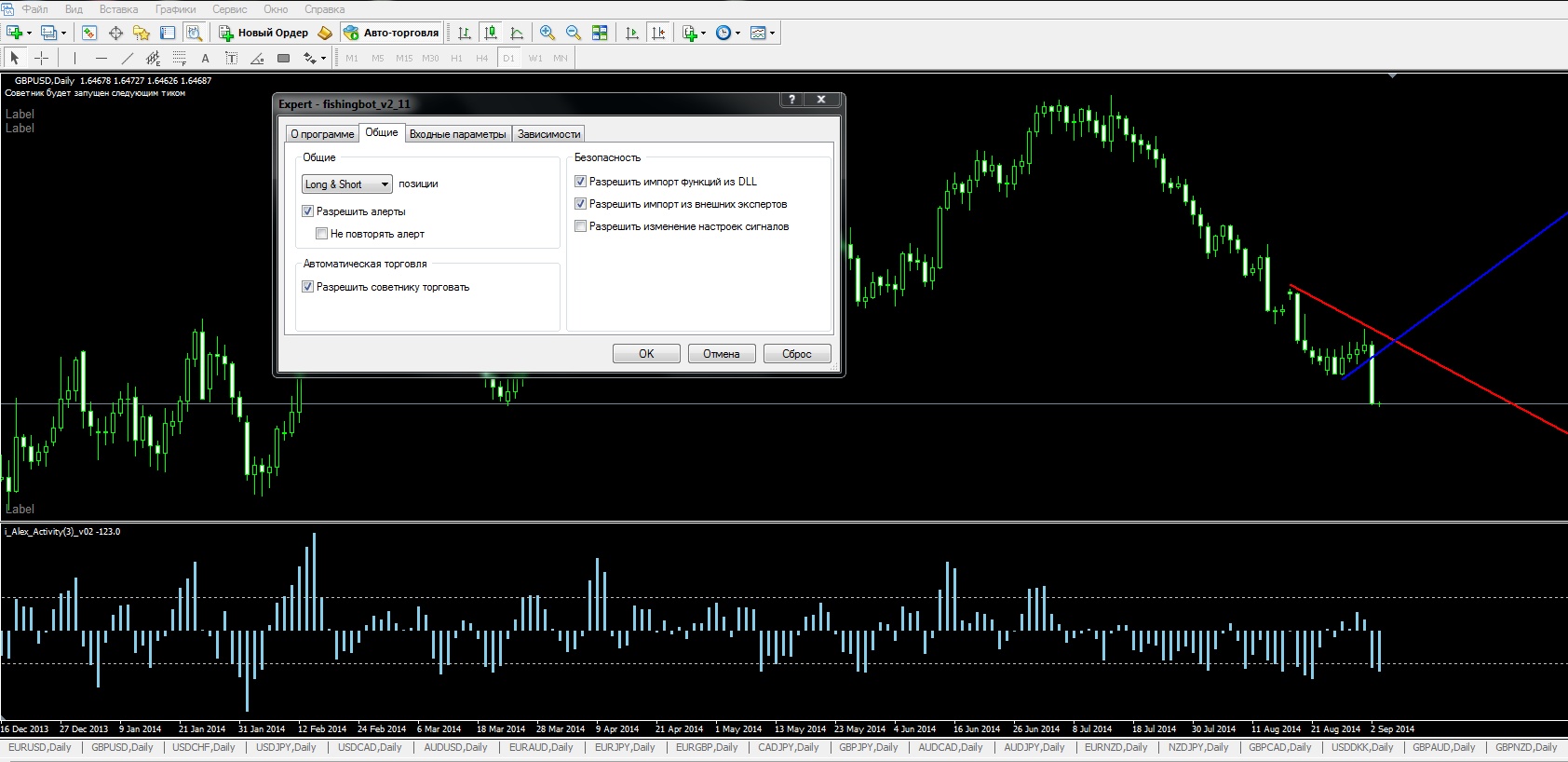Enable 'Разрешить изменение настроек сигналов' checkbox
Image resolution: width=1568 pixels, height=762 pixels.
point(580,226)
